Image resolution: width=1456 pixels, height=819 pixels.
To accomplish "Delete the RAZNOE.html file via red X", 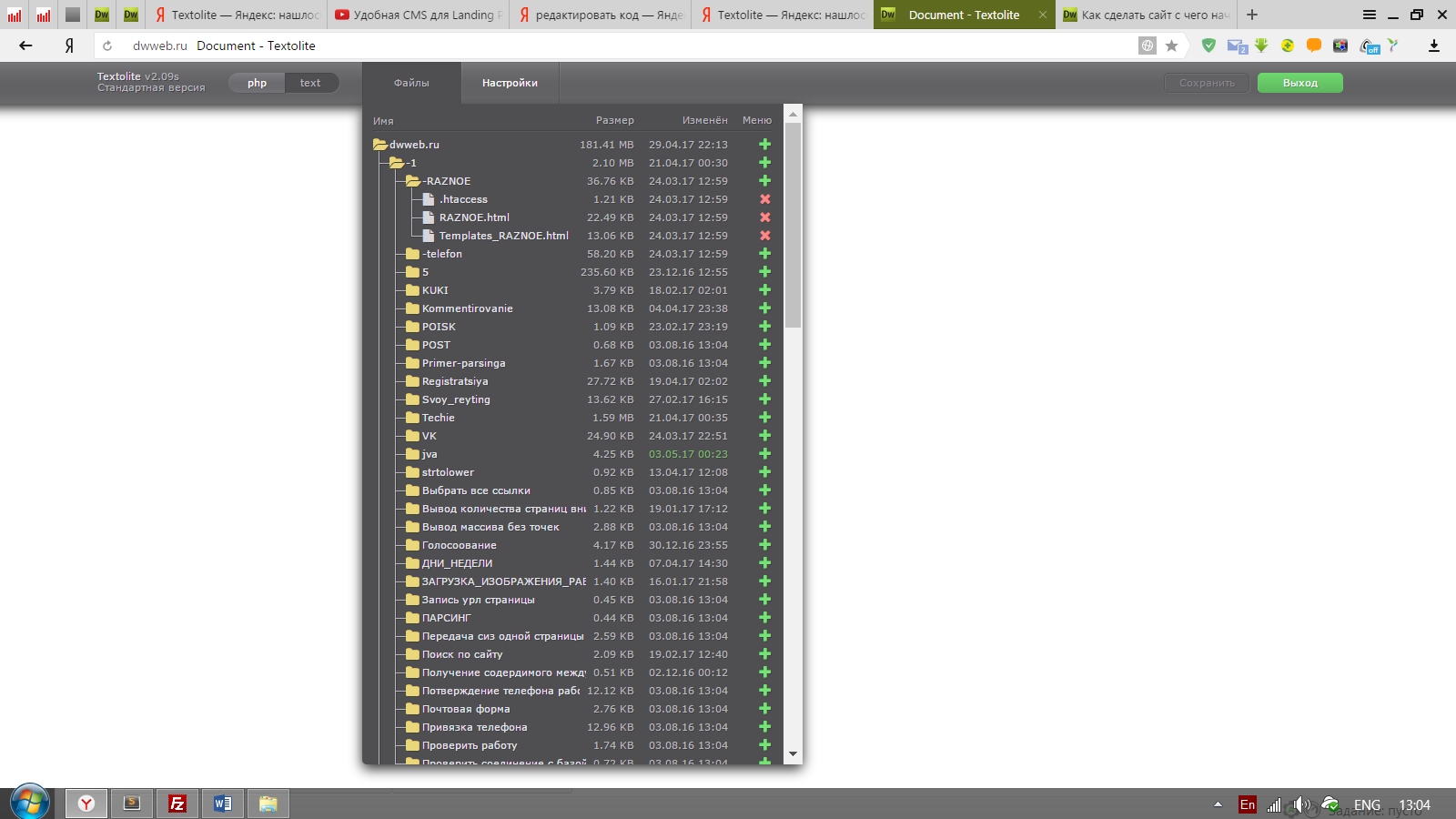I will click(x=765, y=217).
